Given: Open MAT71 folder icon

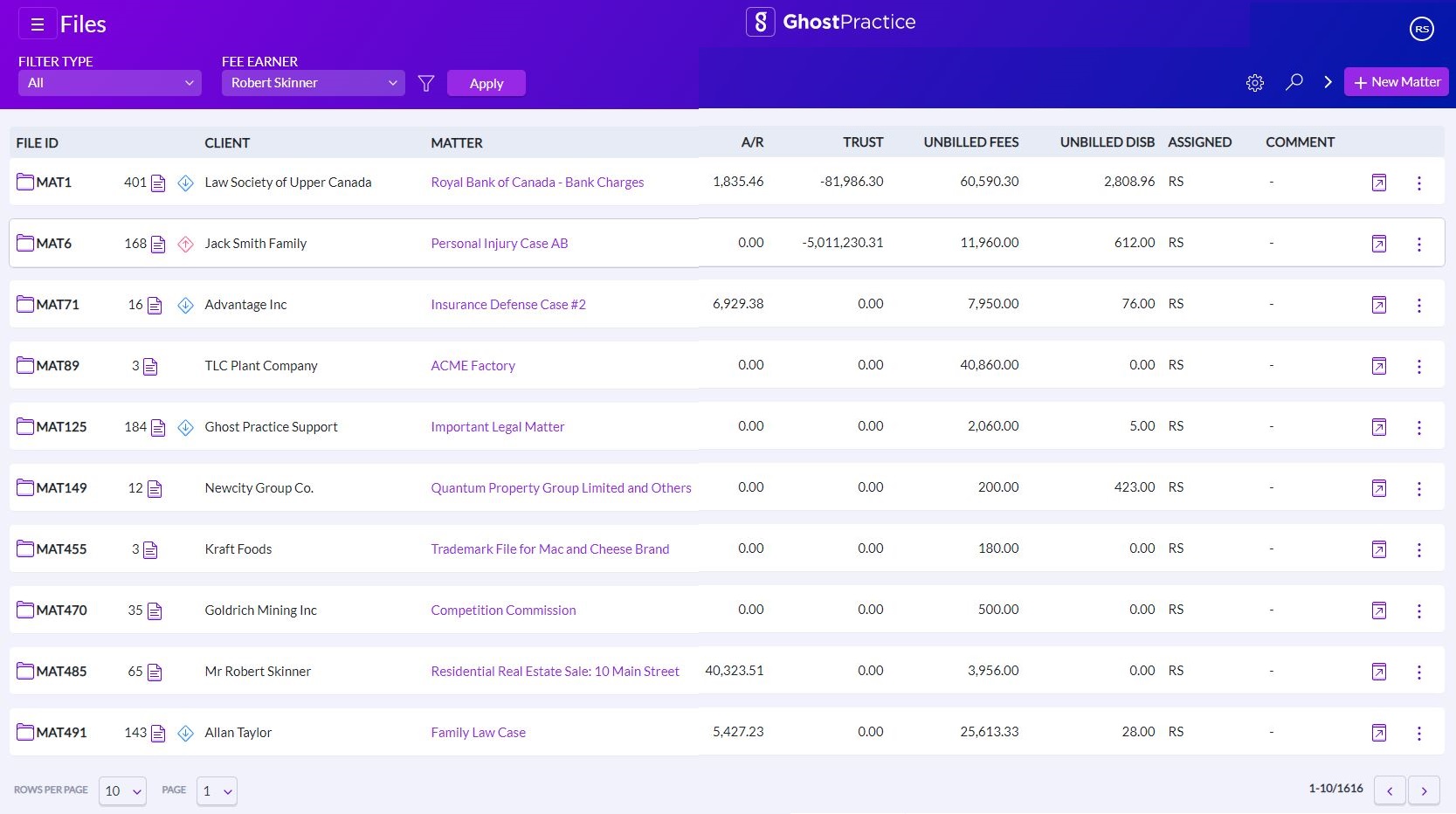Looking at the screenshot, I should click(25, 304).
